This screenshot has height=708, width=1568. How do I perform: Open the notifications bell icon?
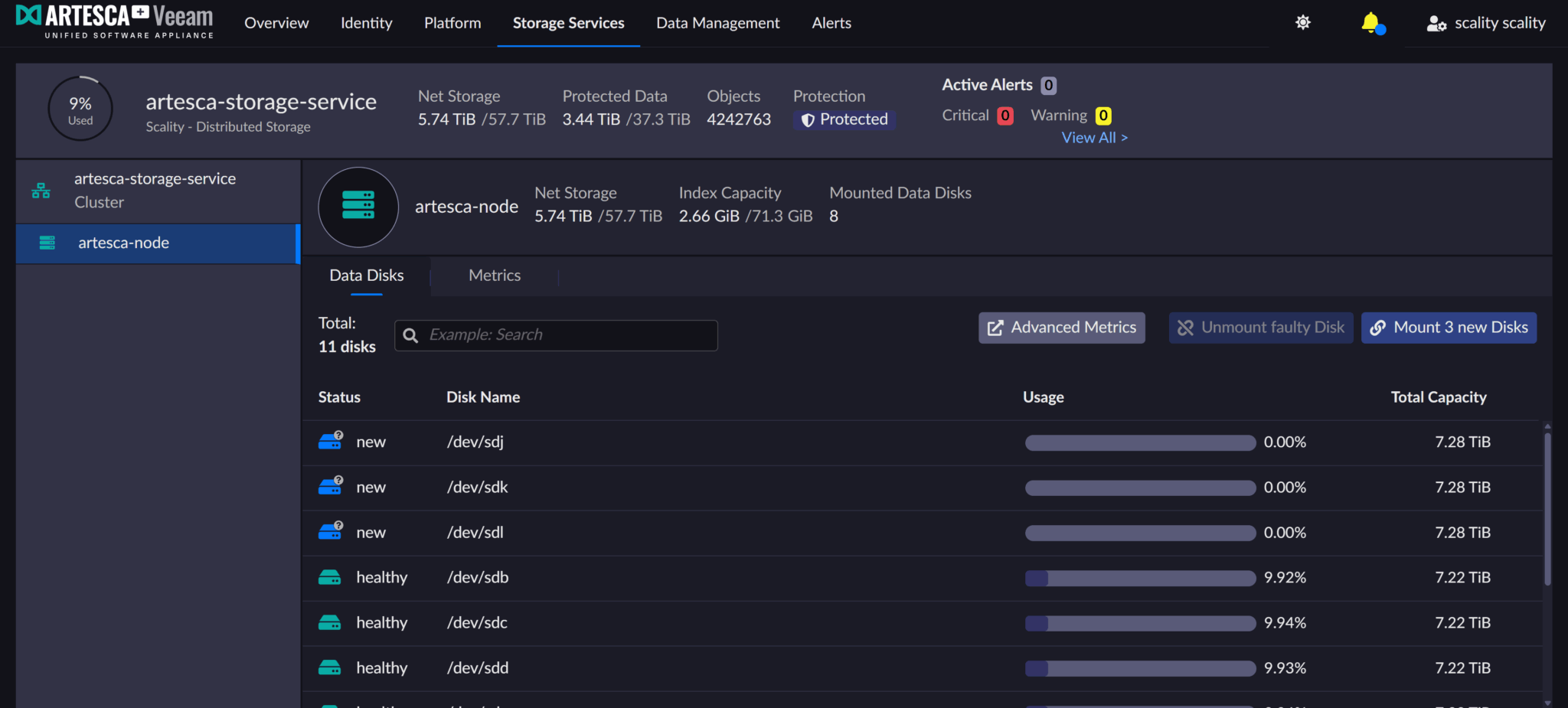1372,23
